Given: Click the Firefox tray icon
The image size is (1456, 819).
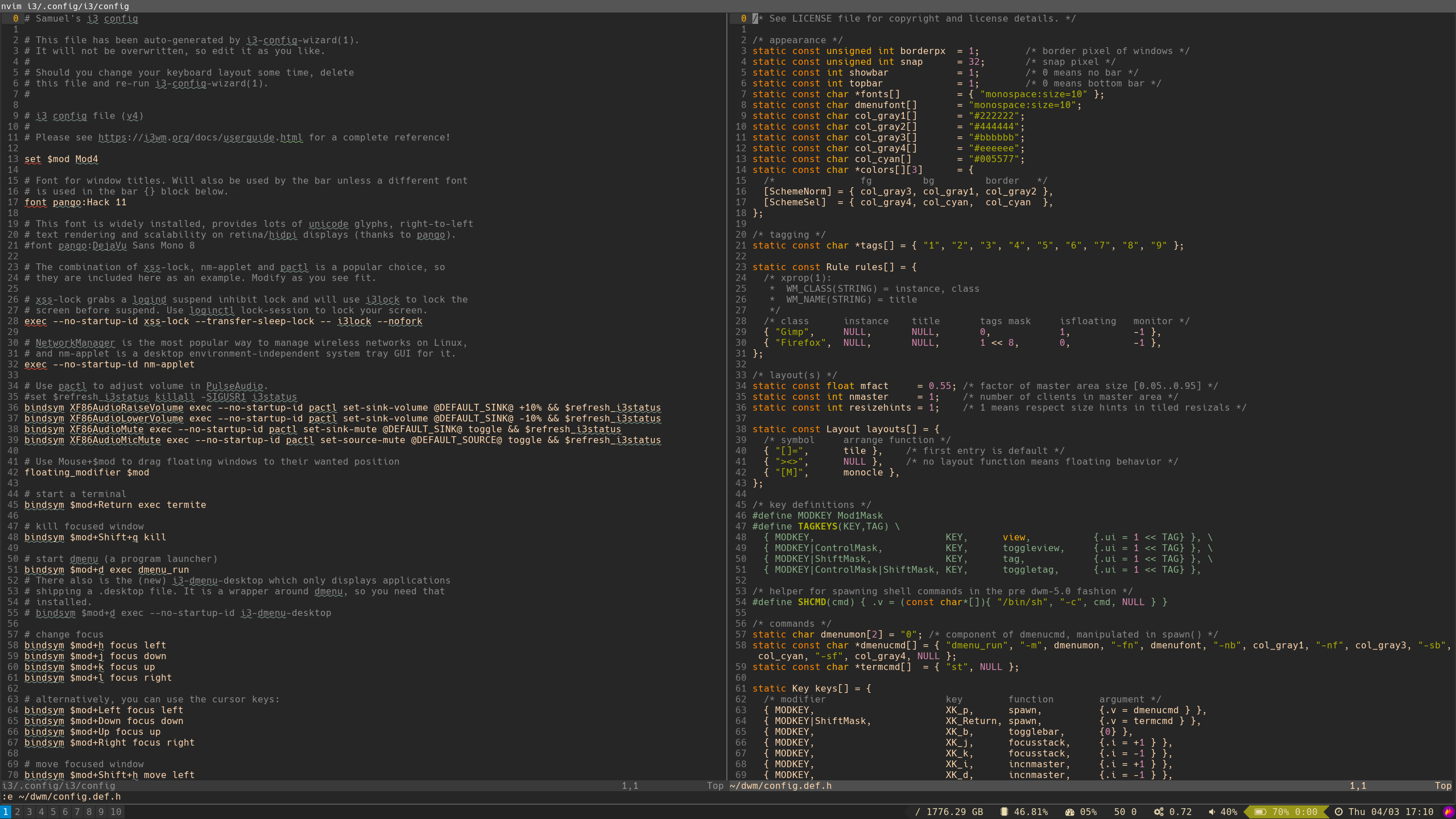Looking at the screenshot, I should point(1448,812).
